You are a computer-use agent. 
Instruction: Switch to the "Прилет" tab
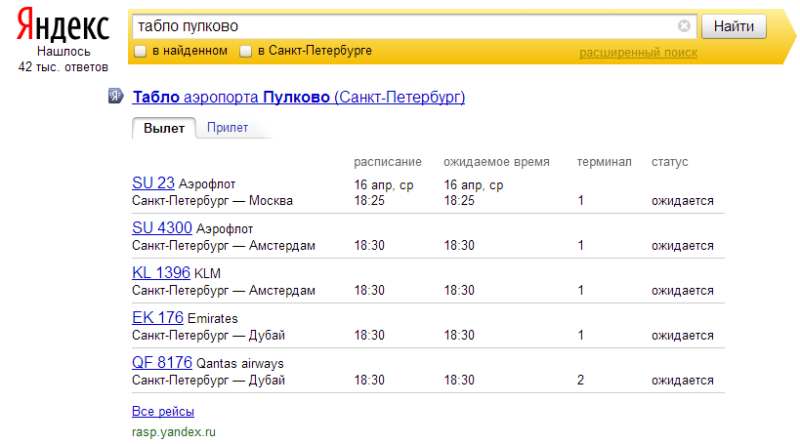pos(227,128)
